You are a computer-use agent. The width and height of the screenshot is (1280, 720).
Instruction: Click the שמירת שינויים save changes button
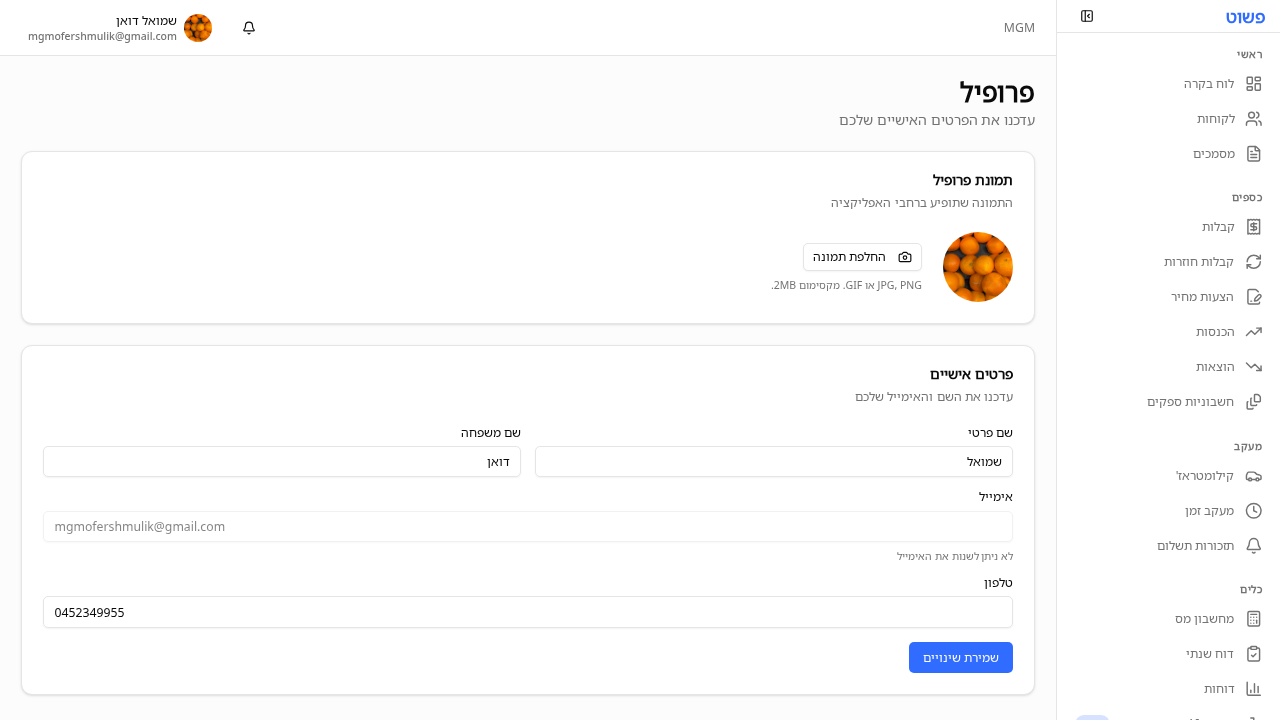click(x=960, y=657)
